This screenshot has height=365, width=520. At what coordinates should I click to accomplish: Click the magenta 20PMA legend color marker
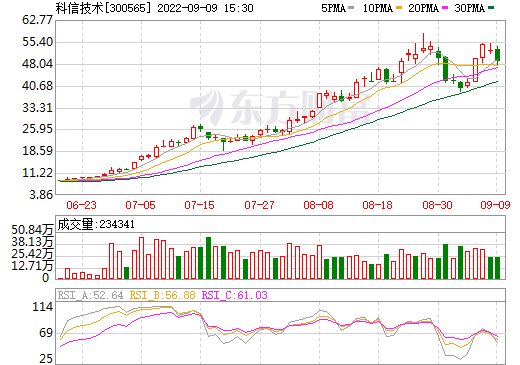pyautogui.click(x=445, y=7)
